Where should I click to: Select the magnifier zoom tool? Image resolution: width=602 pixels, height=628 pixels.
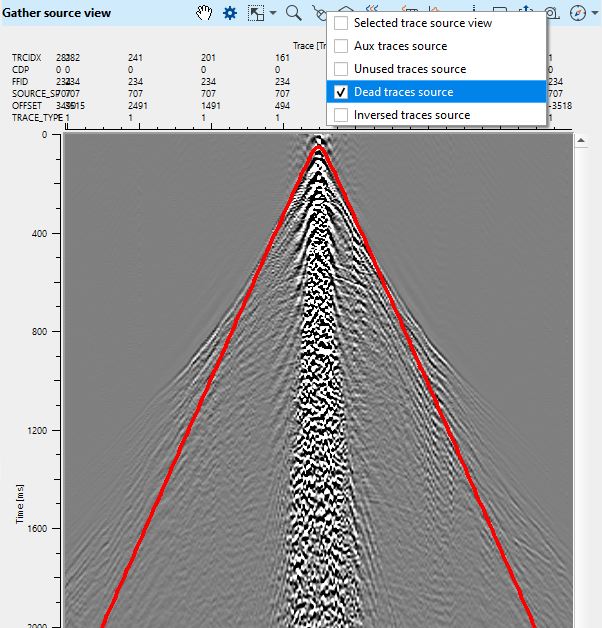pyautogui.click(x=294, y=13)
